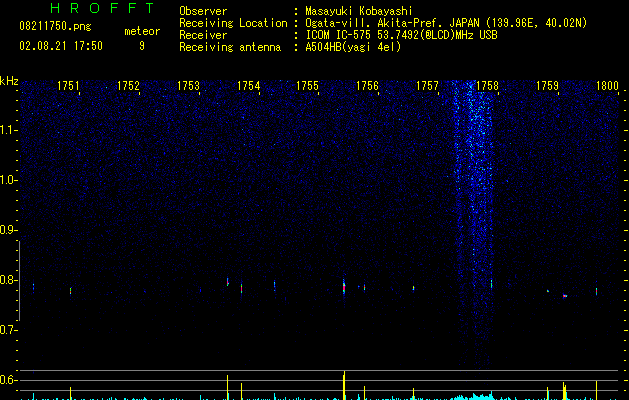
Task: Click the 1.0 kHz axis label
Action: click(x=8, y=180)
